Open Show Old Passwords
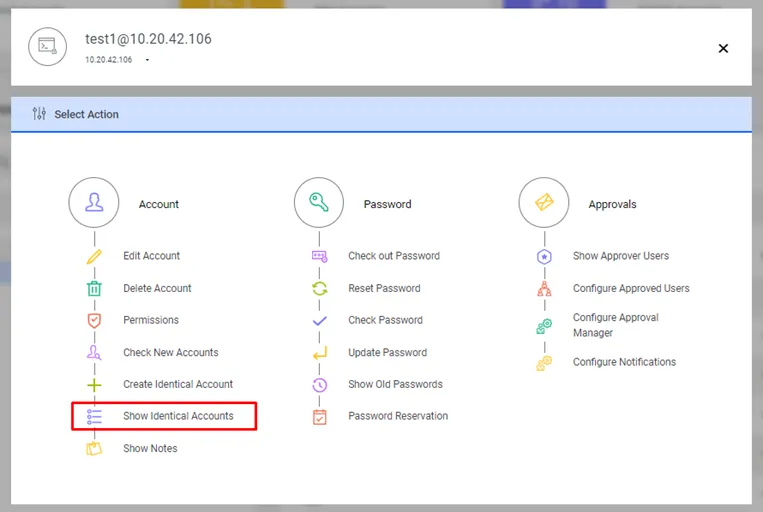Viewport: 763px width, 512px height. [x=396, y=384]
